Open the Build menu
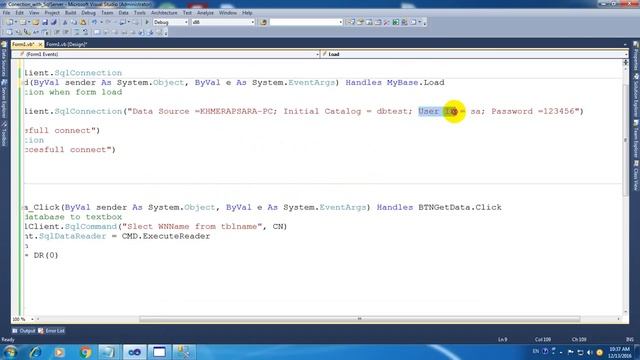640x360 pixels. pyautogui.click(x=70, y=13)
